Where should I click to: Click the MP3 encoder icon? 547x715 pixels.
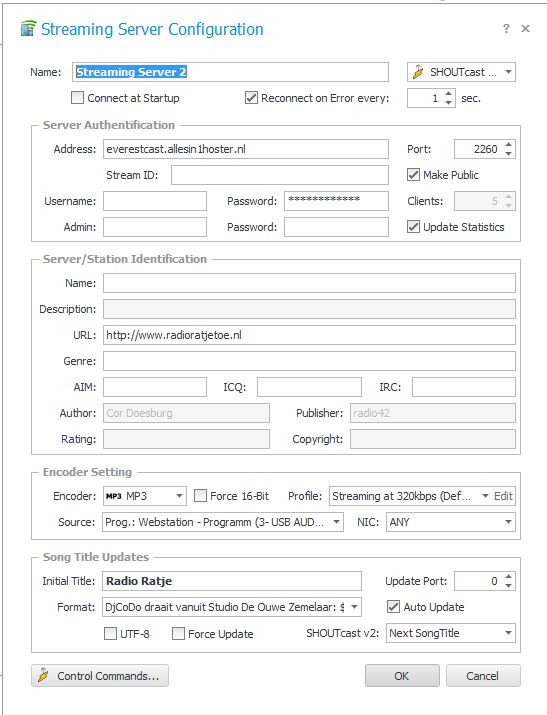click(114, 496)
